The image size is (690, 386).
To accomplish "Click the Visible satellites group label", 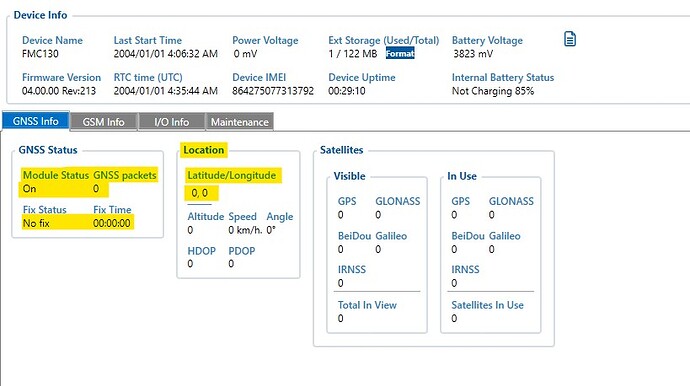I will point(349,176).
